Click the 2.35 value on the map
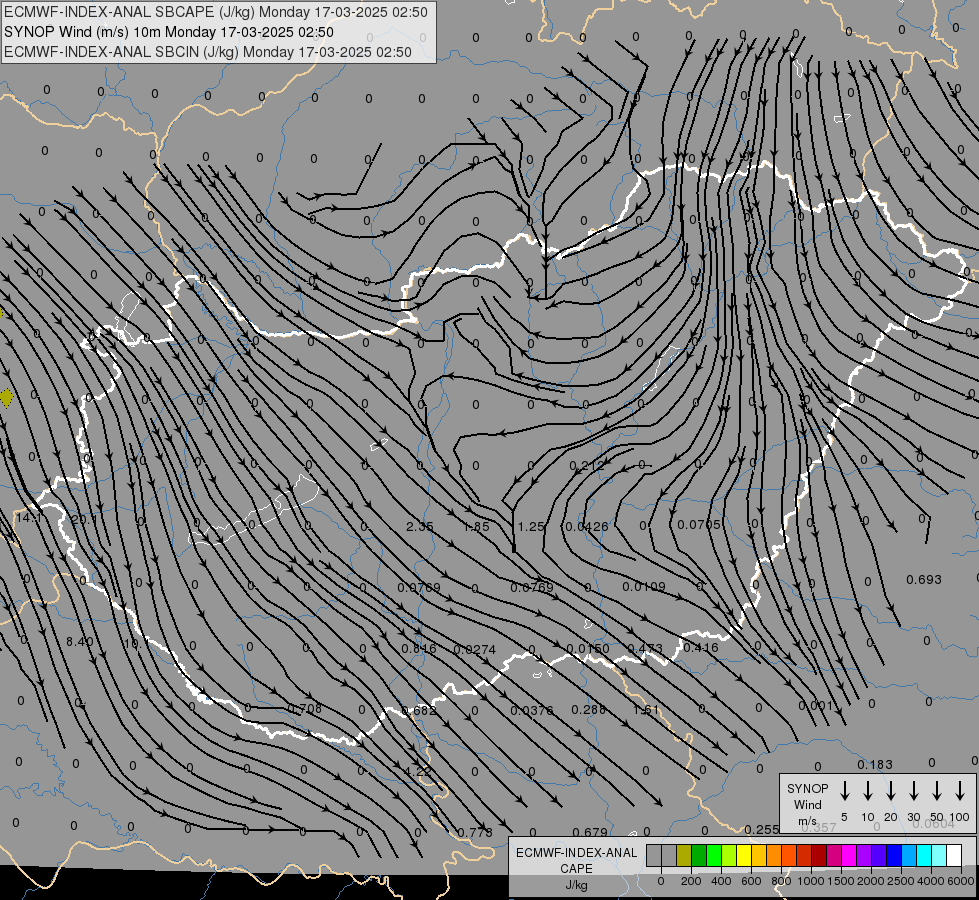979x900 pixels. [x=420, y=527]
